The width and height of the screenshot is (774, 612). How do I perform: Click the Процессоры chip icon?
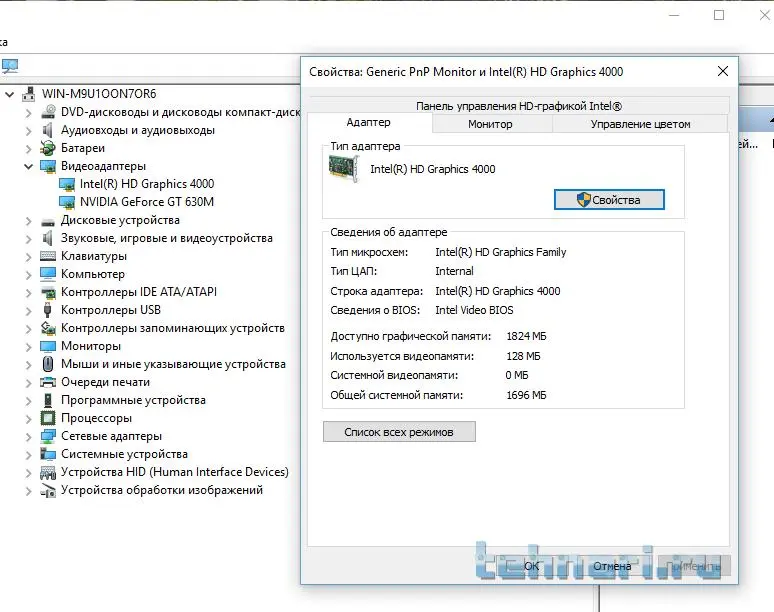coord(48,418)
